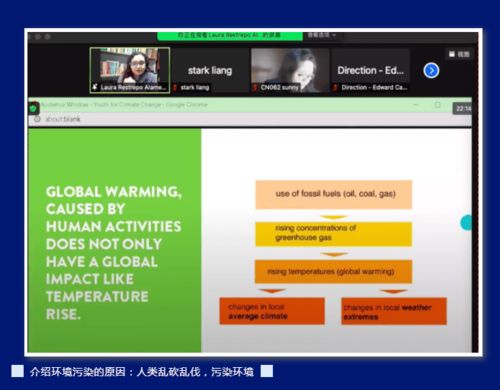Select stark liang's participant tile

(x=210, y=70)
